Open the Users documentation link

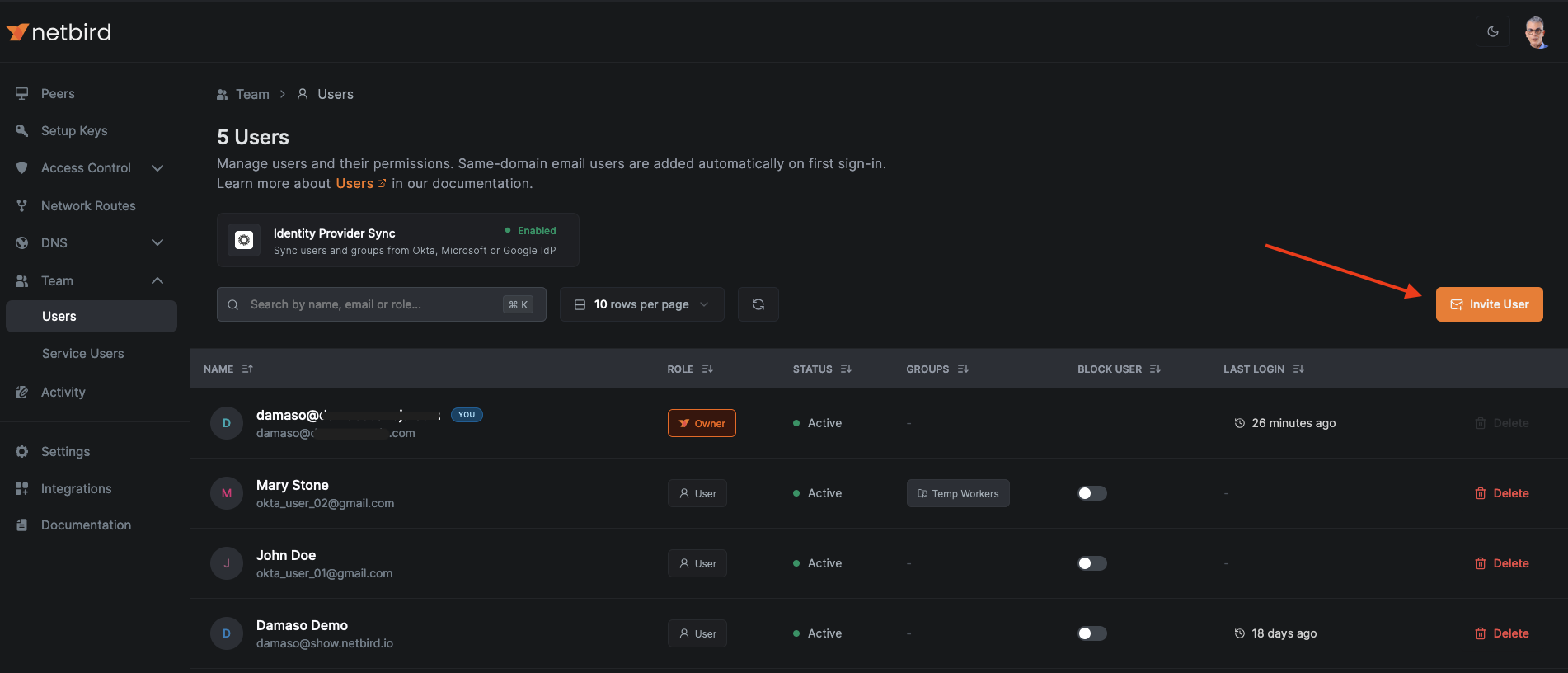[360, 184]
